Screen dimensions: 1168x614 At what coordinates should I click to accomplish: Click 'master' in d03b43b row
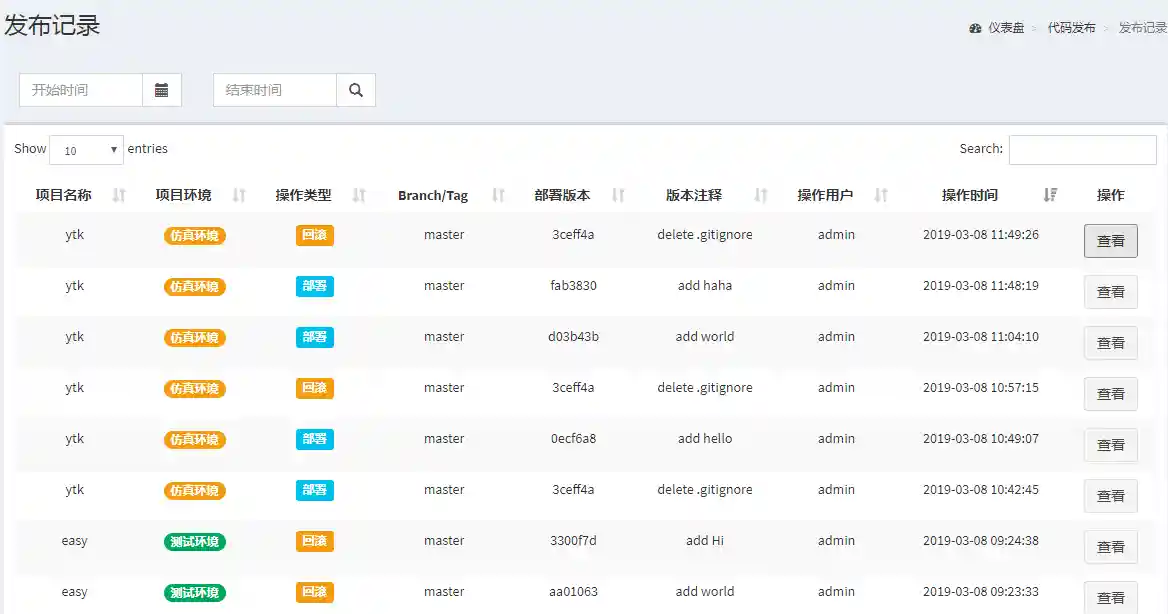444,337
